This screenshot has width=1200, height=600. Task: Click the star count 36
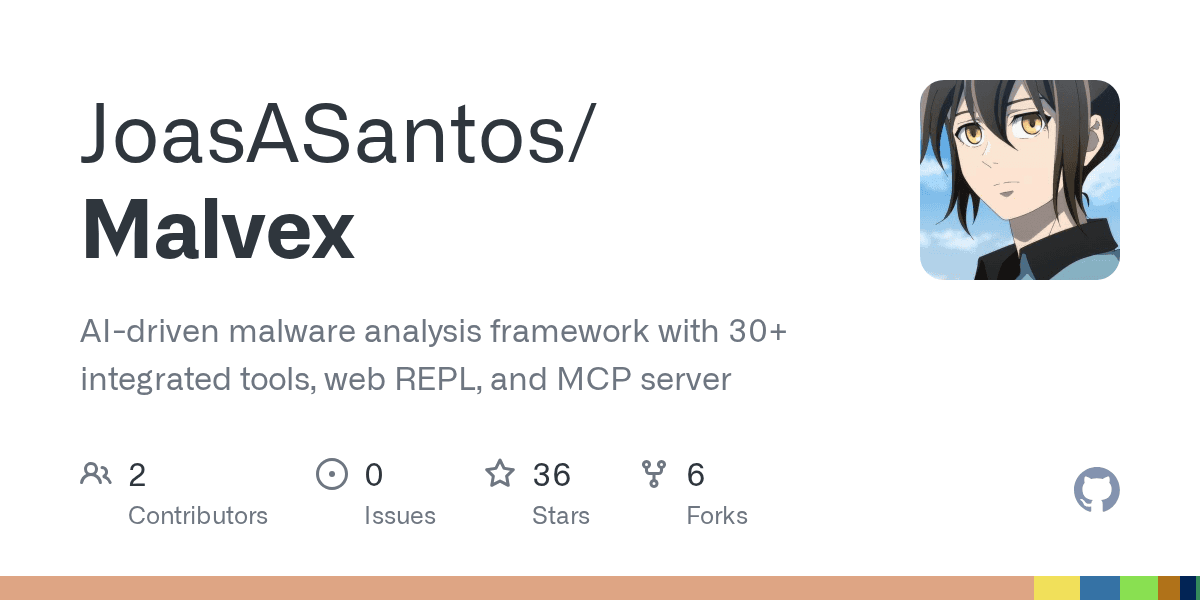[x=551, y=474]
